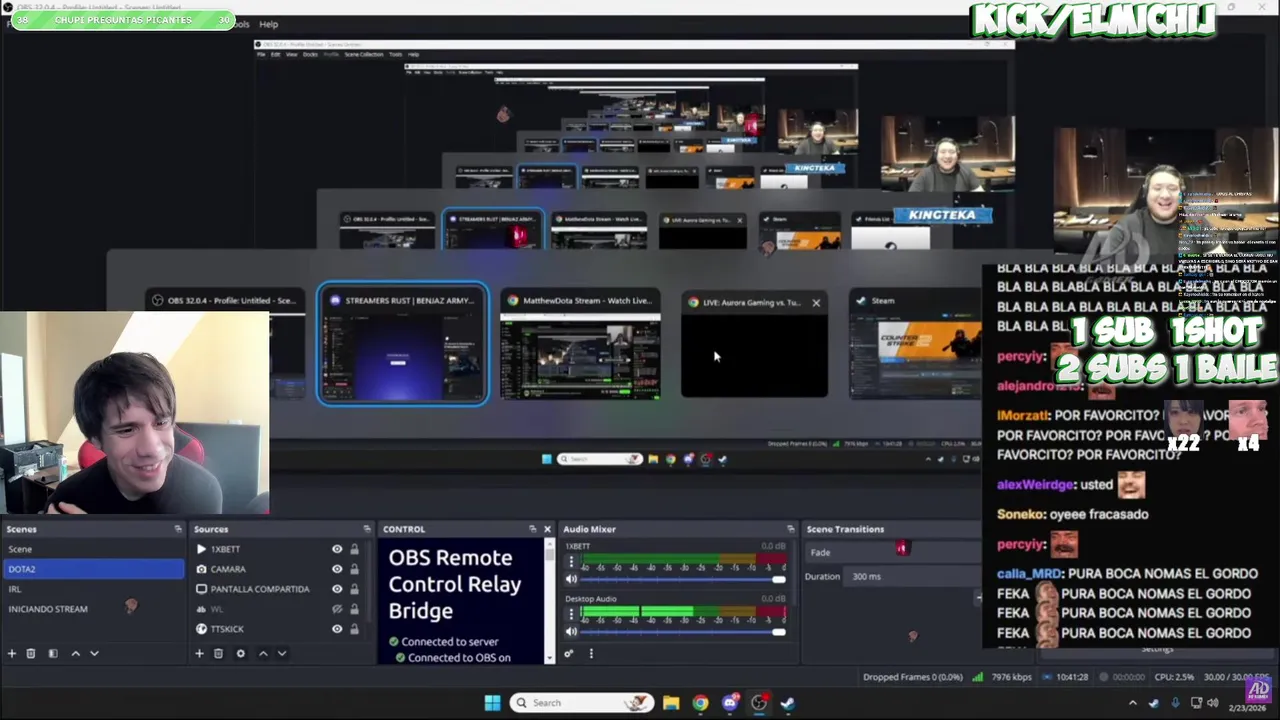The width and height of the screenshot is (1280, 720).
Task: Open 1XBETT audio options menu dots
Action: pos(571,561)
